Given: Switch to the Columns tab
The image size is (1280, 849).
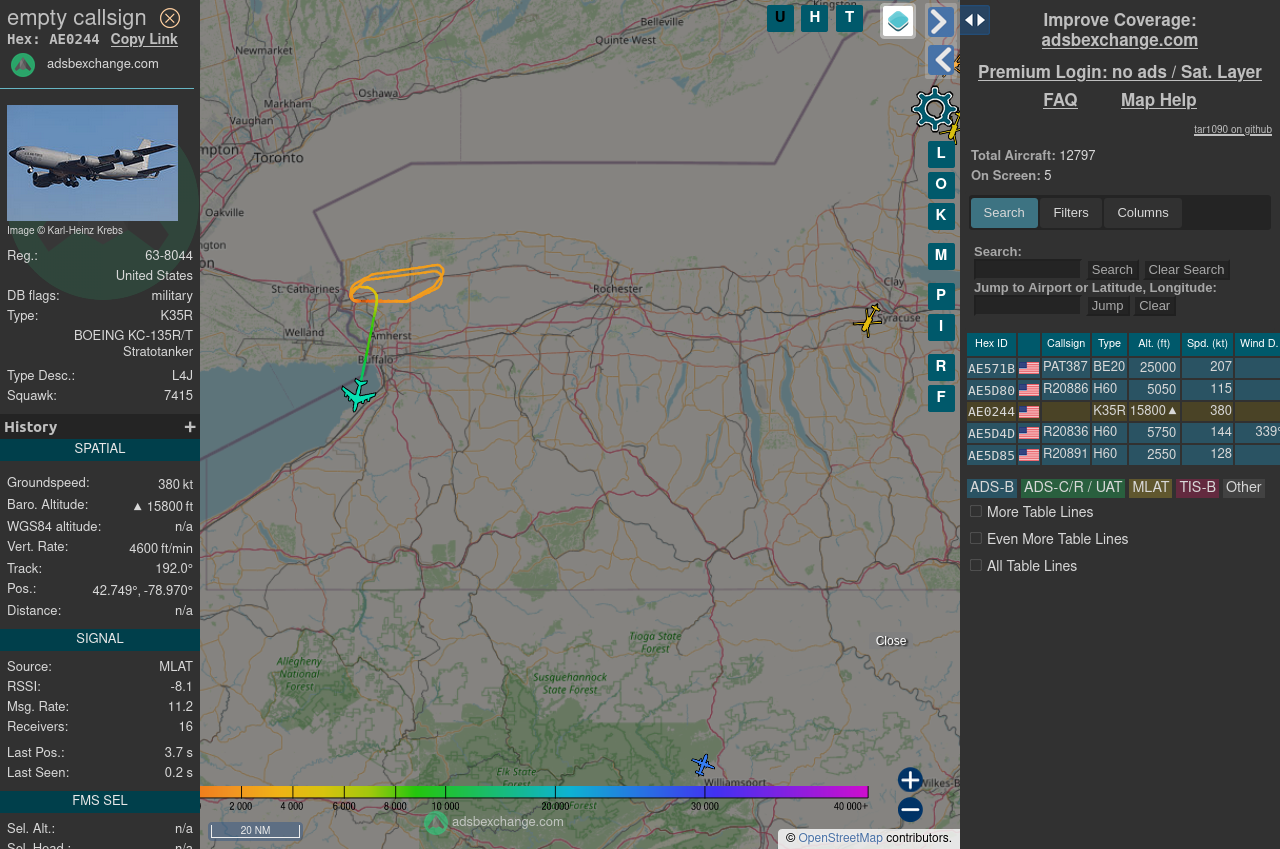Looking at the screenshot, I should point(1143,213).
